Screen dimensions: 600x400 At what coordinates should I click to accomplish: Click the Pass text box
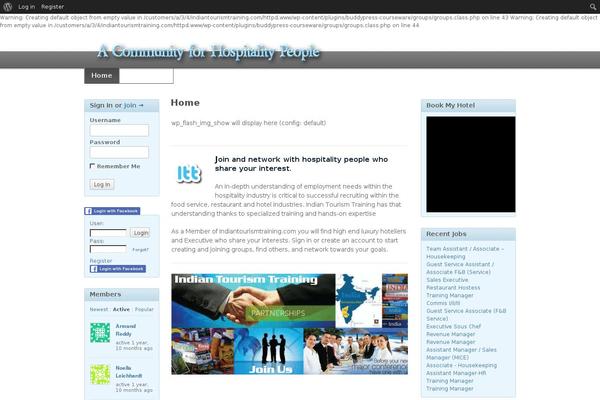[108, 249]
